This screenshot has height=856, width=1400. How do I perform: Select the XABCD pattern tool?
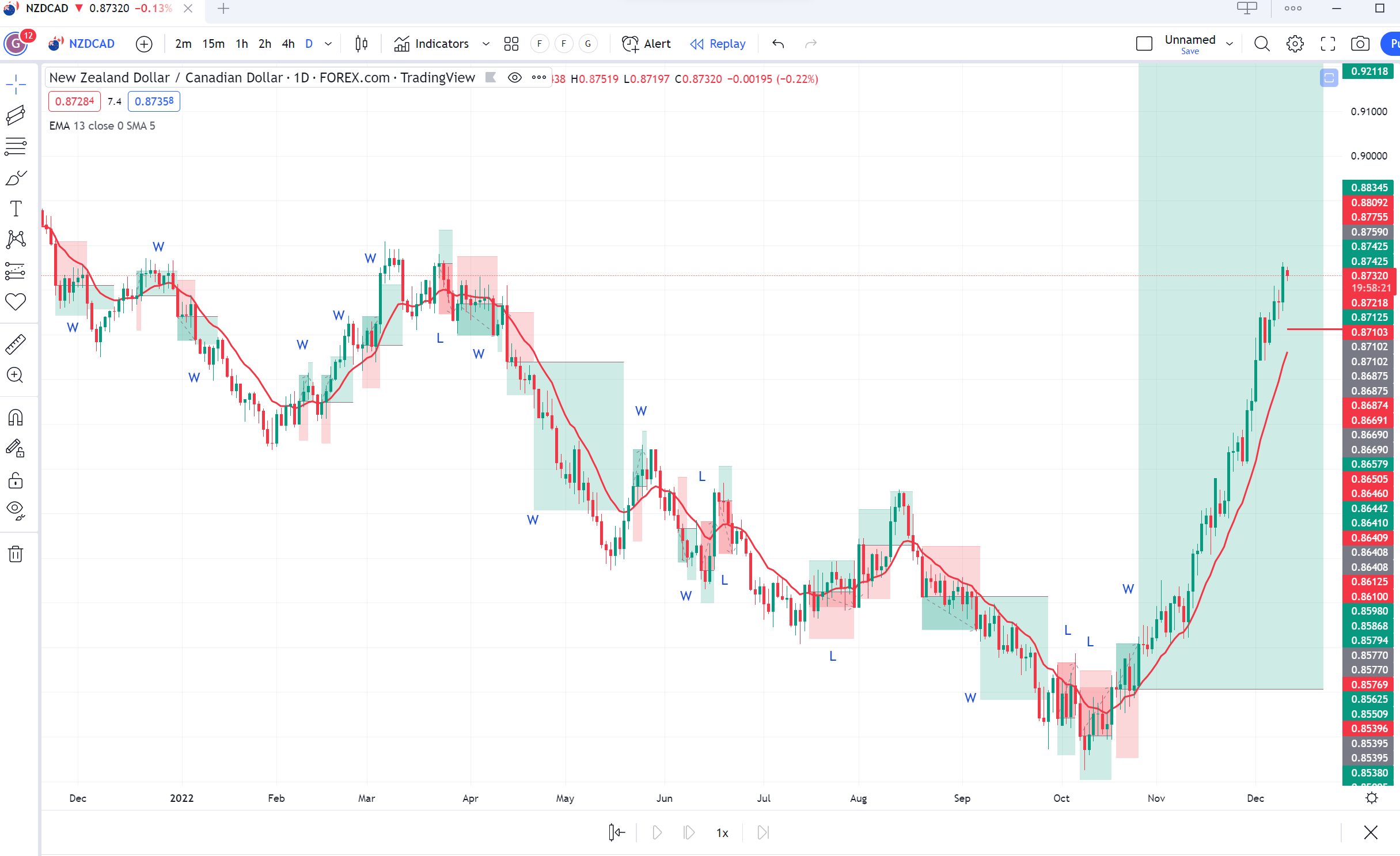(16, 240)
